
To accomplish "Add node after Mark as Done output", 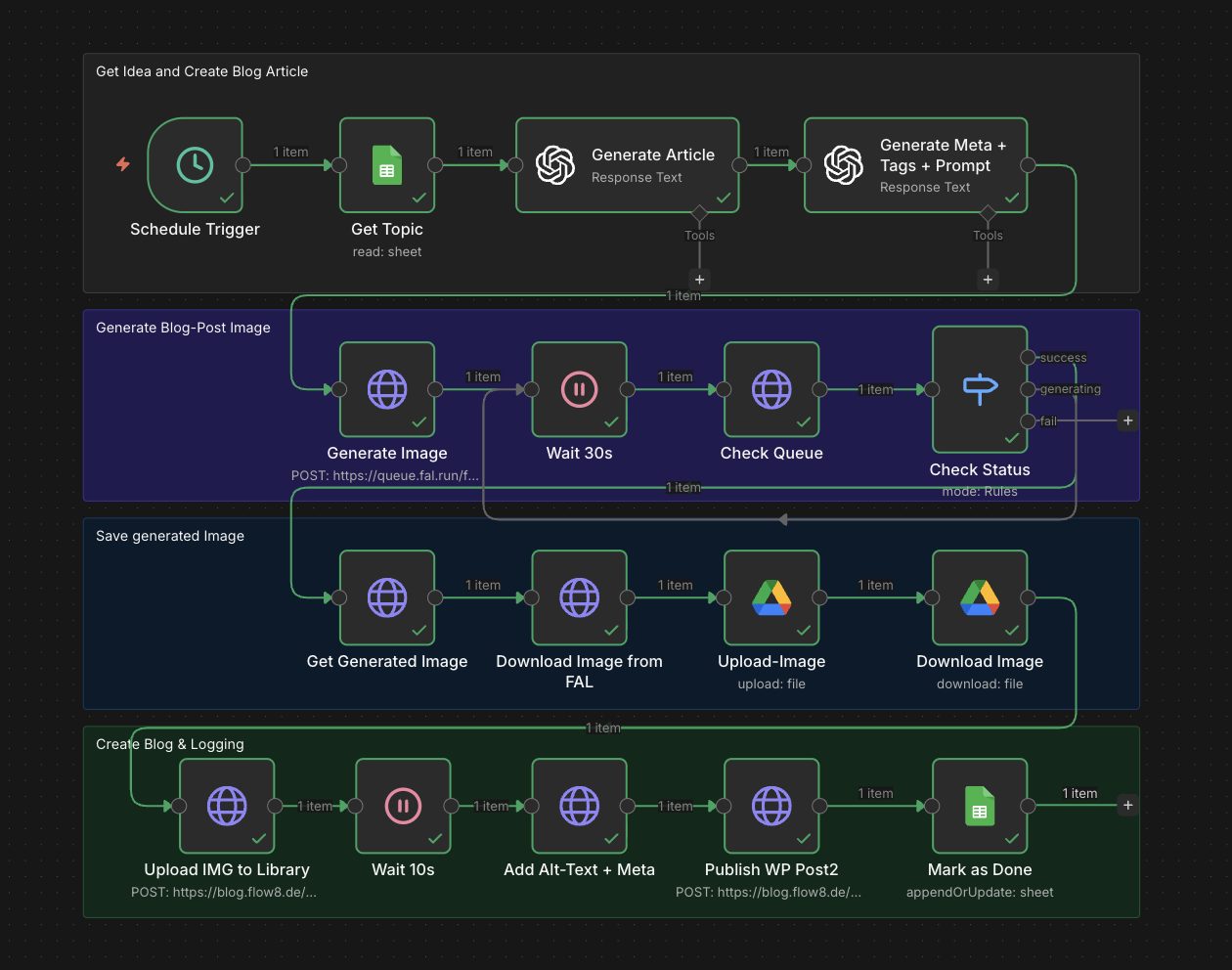I will coord(1127,806).
